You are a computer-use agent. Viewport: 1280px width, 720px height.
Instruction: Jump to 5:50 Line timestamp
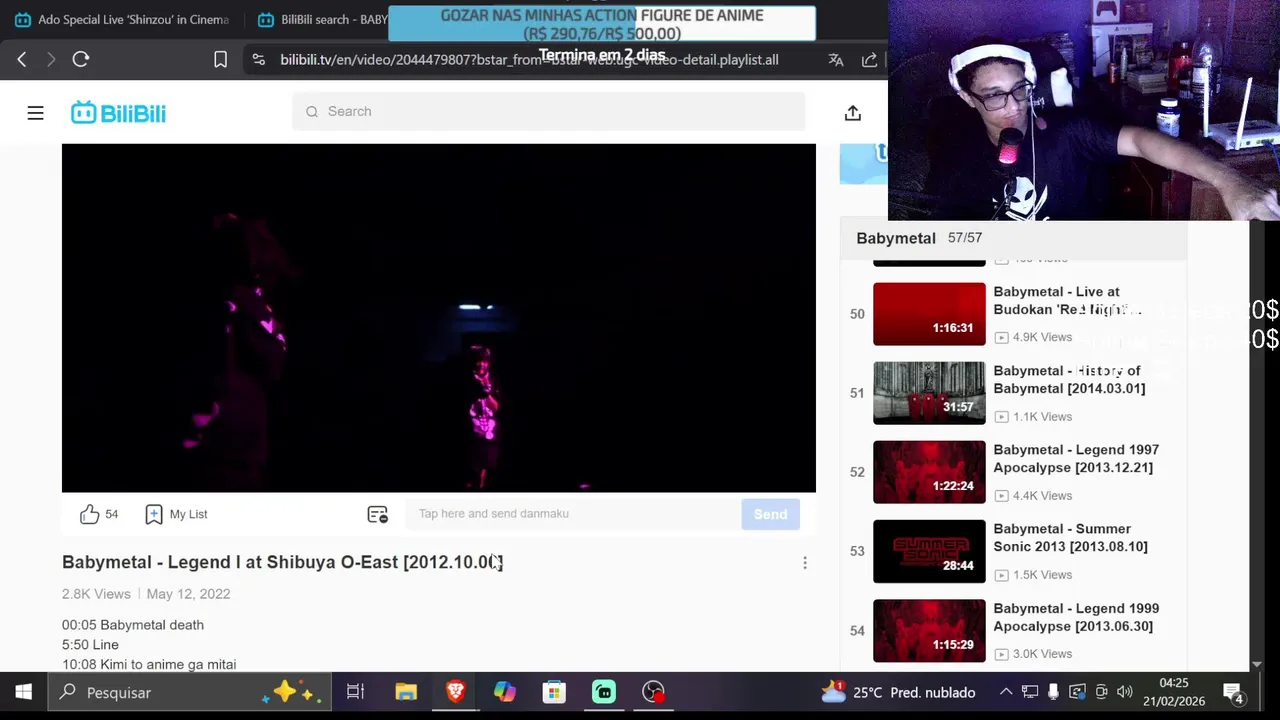90,645
